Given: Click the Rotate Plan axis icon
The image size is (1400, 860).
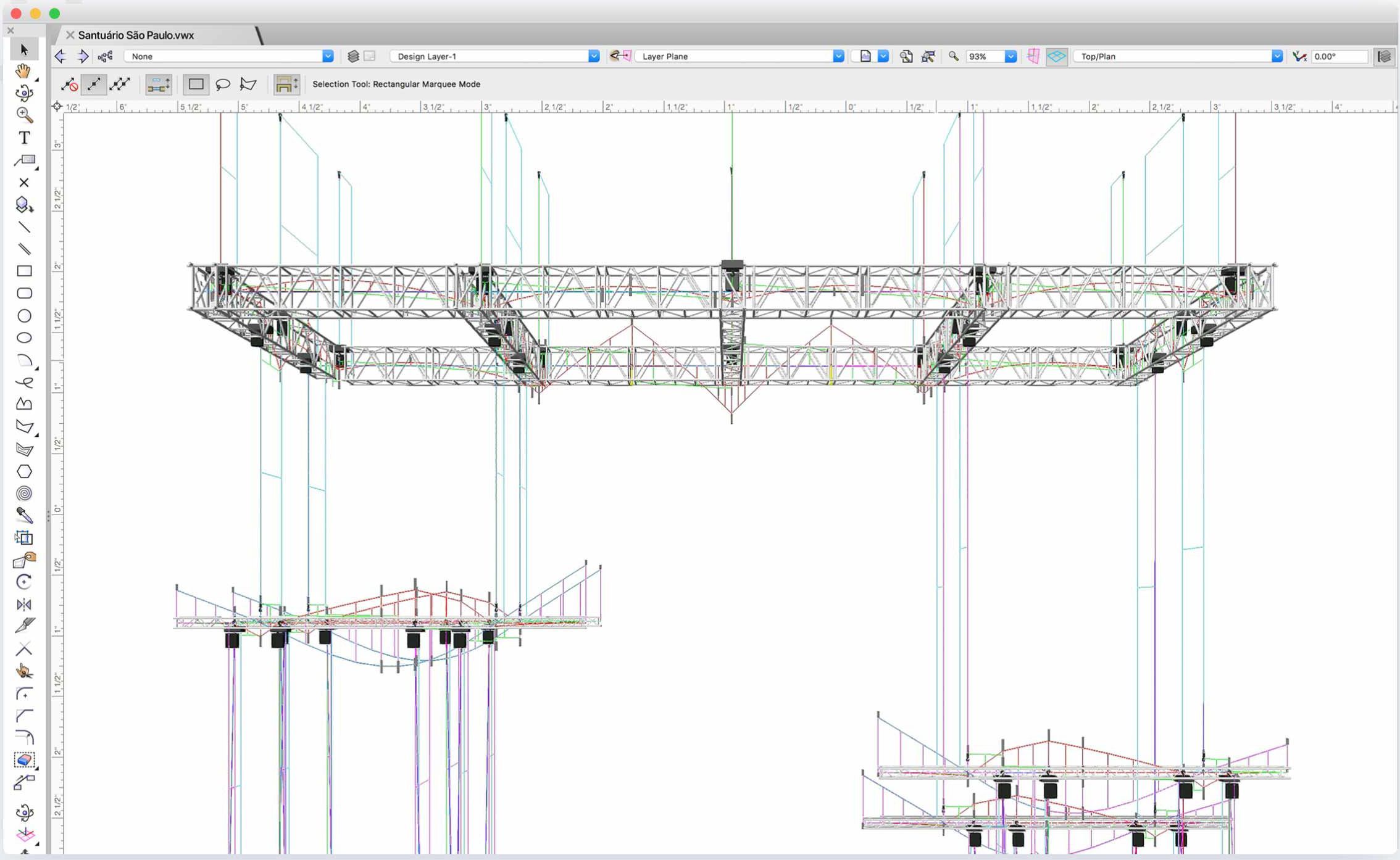Looking at the screenshot, I should point(1299,56).
